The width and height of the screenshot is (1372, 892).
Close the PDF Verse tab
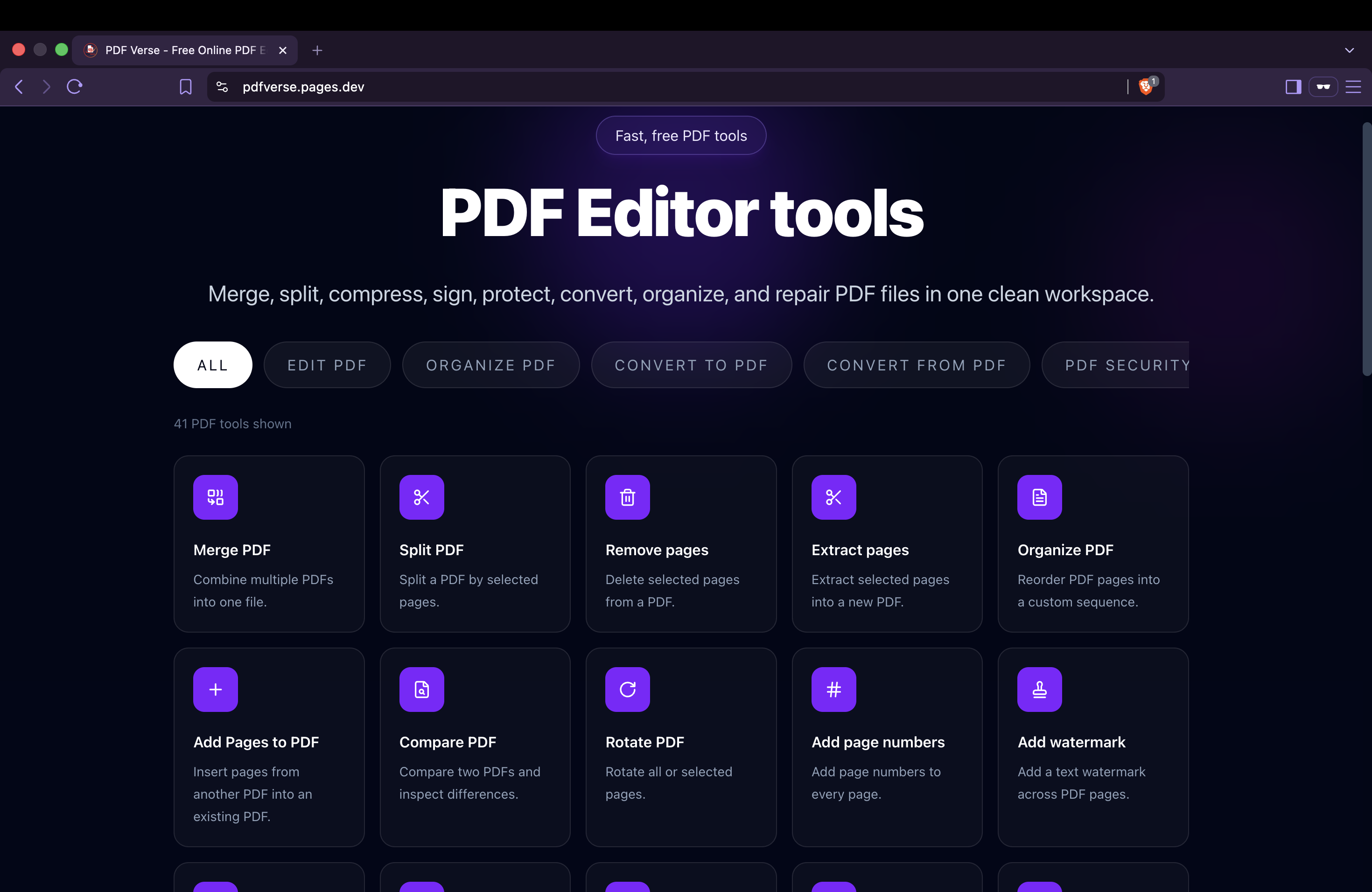point(282,50)
